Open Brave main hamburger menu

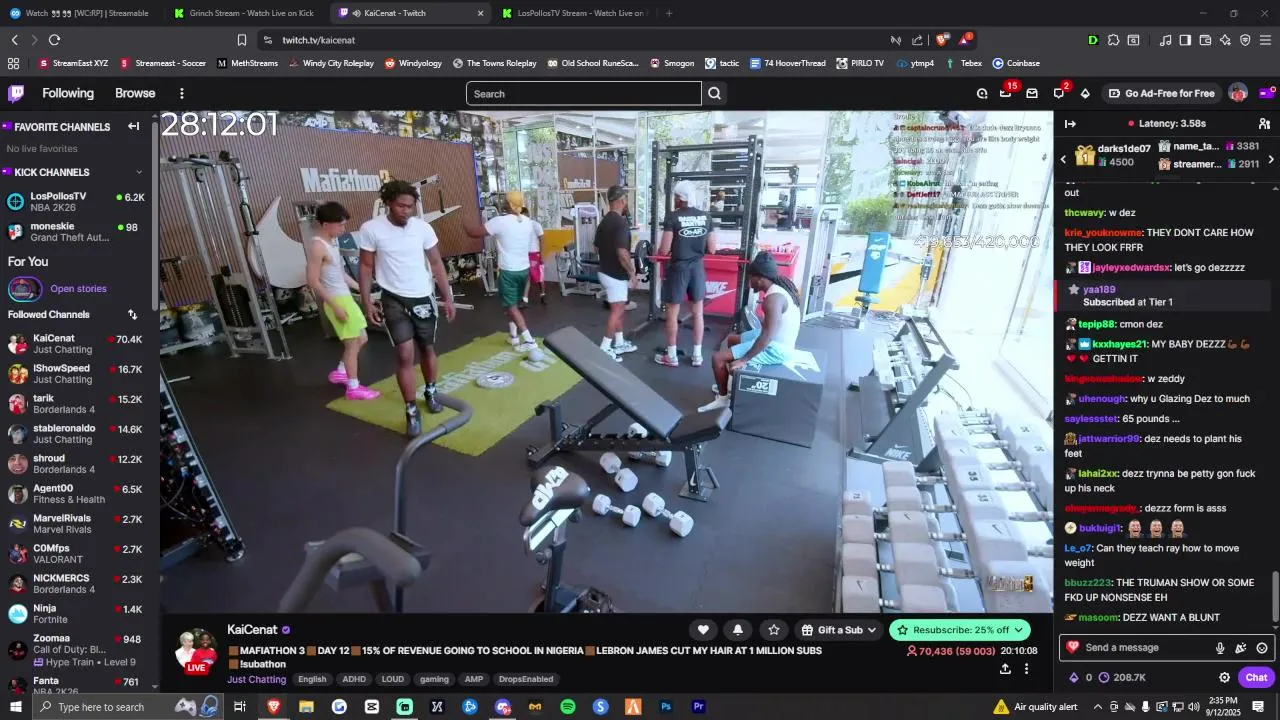point(1264,40)
